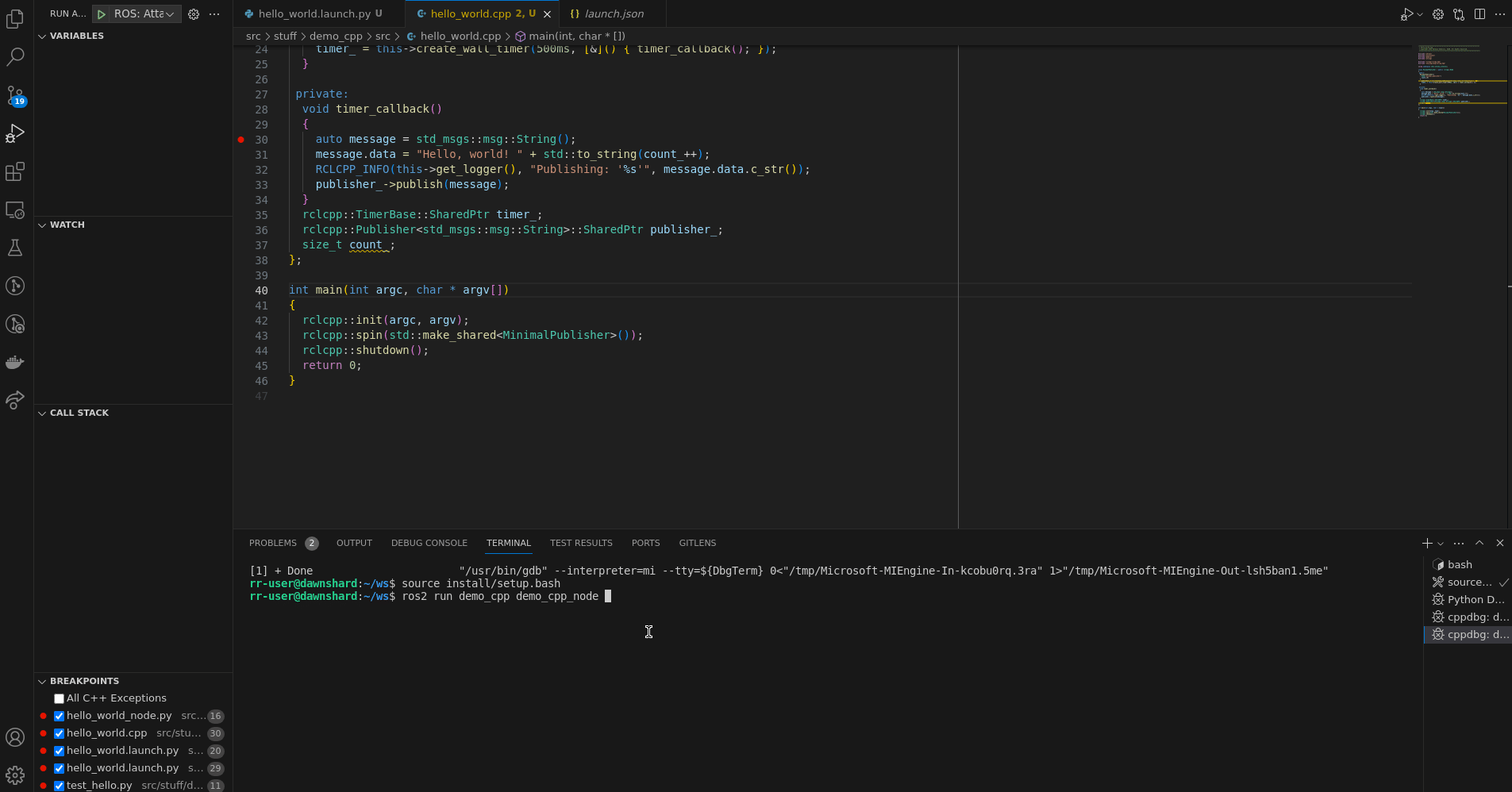Start debugging with the green play button

(102, 14)
